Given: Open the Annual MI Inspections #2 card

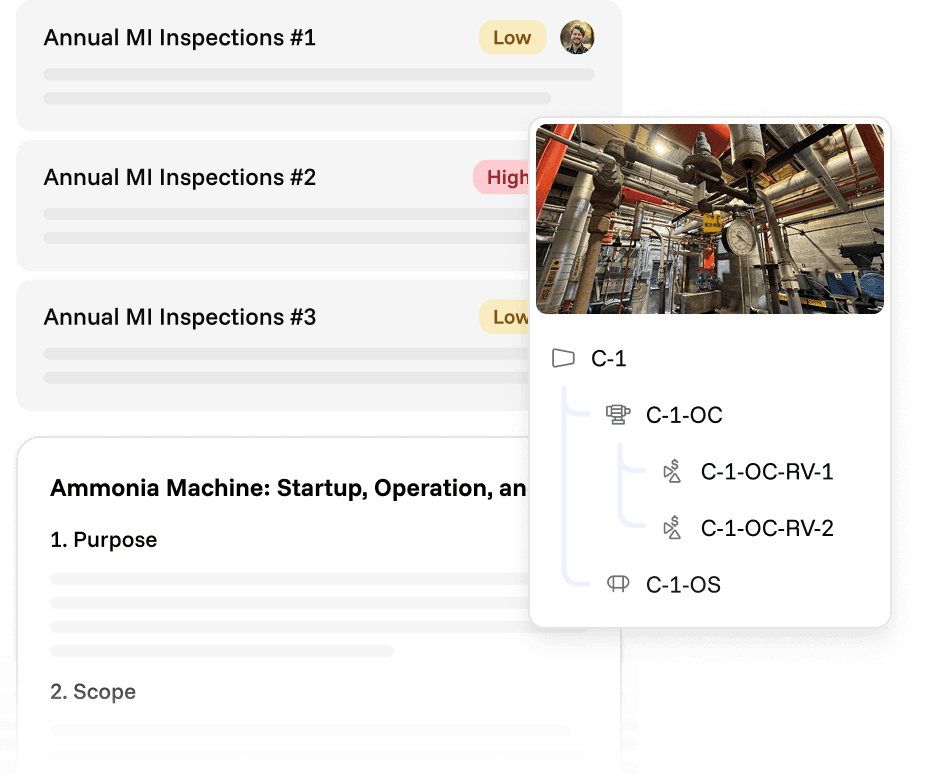Looking at the screenshot, I should 273,205.
